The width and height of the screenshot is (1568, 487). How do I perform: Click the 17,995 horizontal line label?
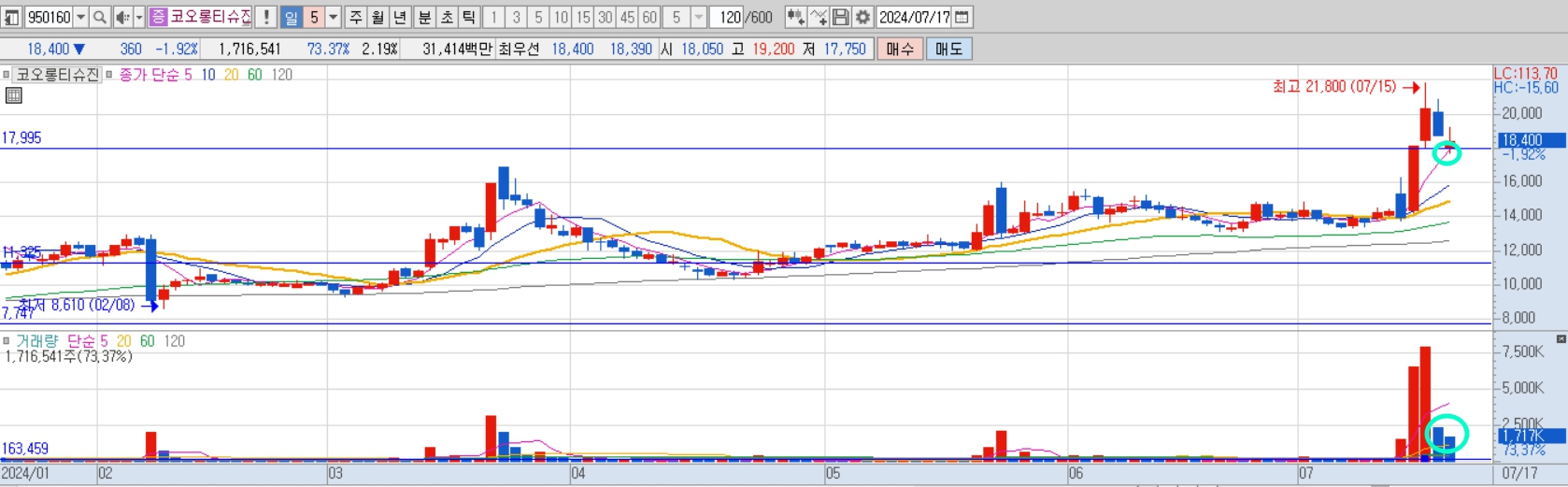[21, 137]
